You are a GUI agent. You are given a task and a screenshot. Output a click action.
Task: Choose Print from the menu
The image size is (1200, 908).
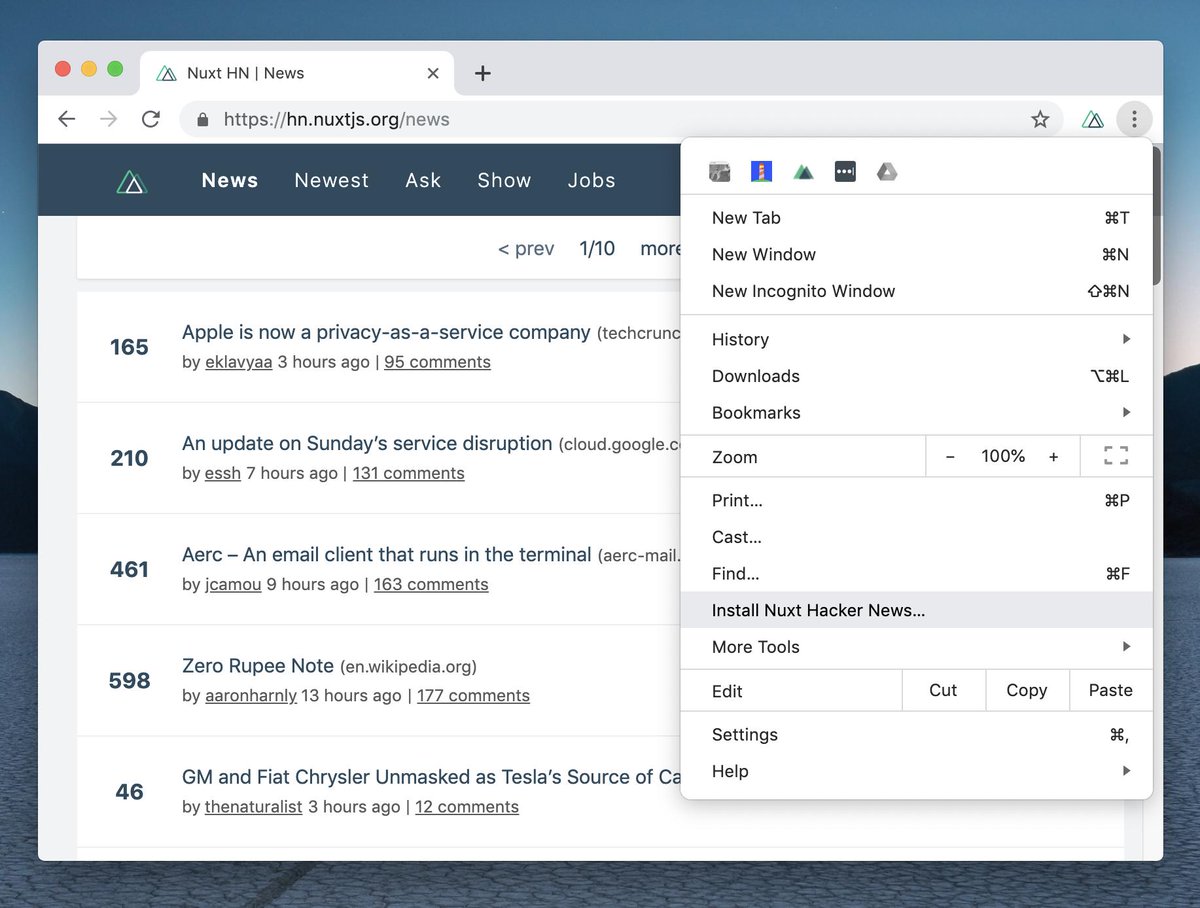click(x=917, y=501)
